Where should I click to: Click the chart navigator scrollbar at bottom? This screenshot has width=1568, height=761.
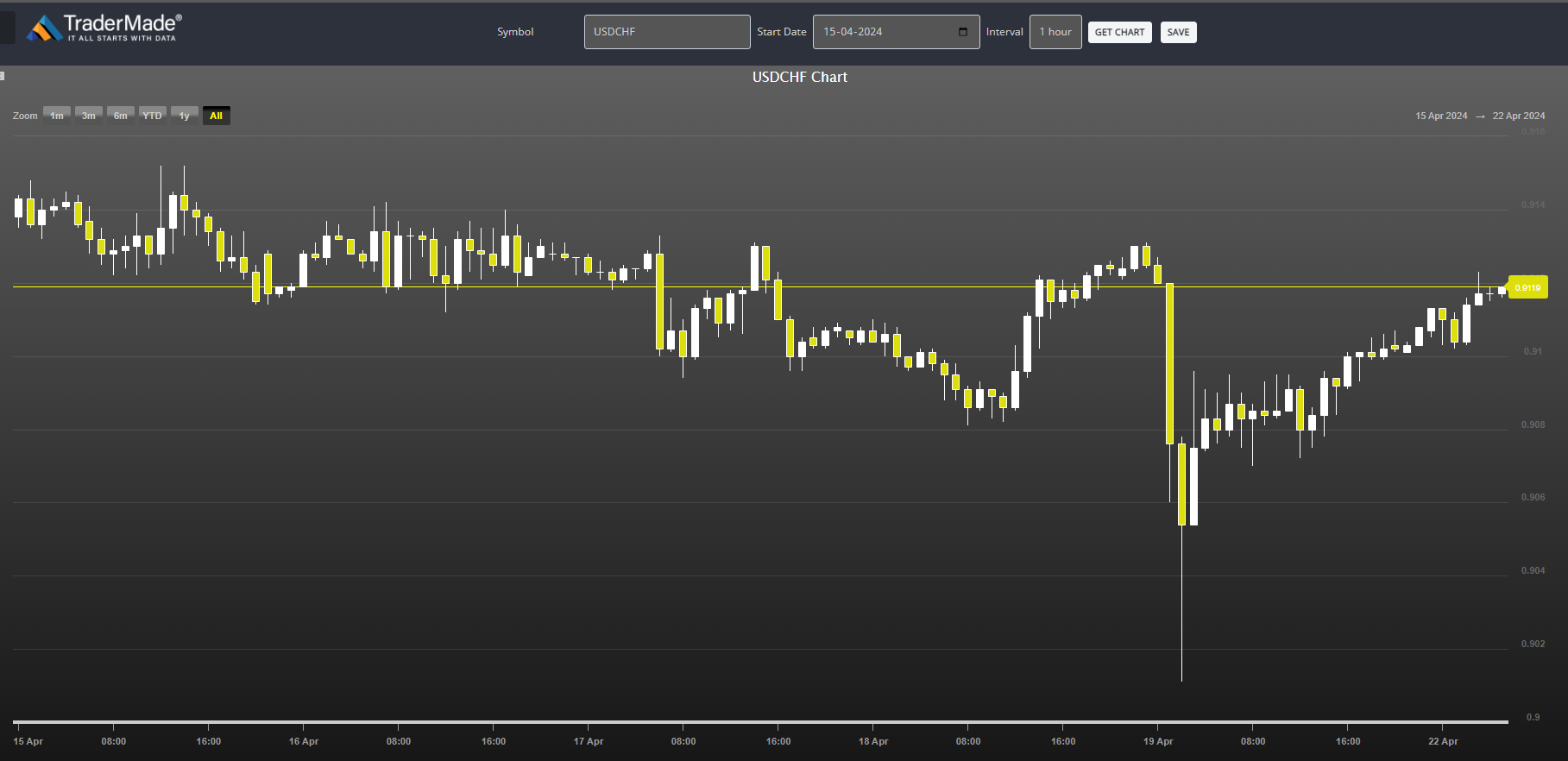(x=760, y=721)
